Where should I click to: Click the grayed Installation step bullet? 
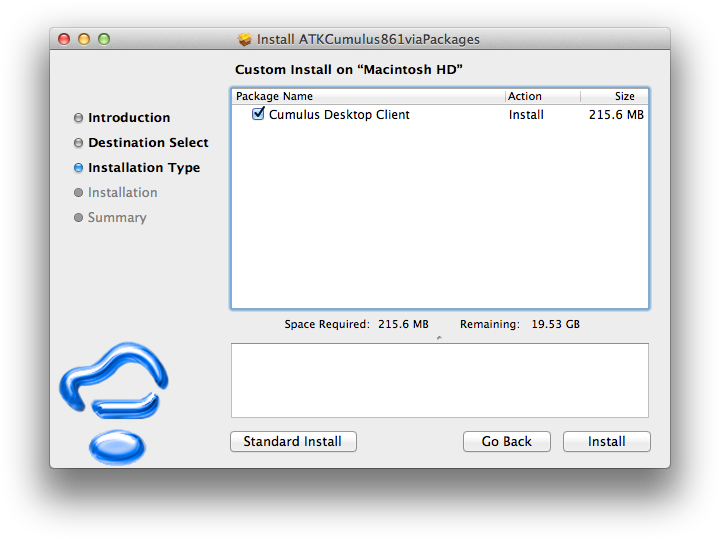(x=78, y=193)
